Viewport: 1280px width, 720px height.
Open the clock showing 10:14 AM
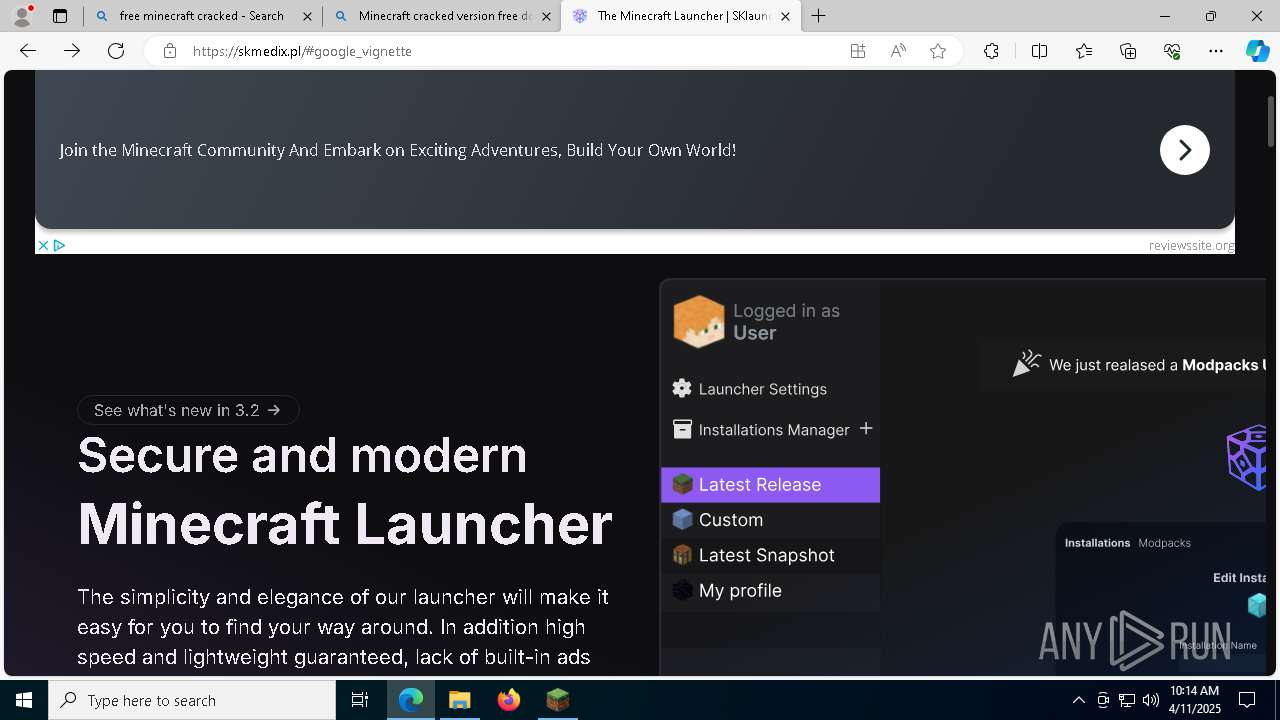pyautogui.click(x=1195, y=700)
